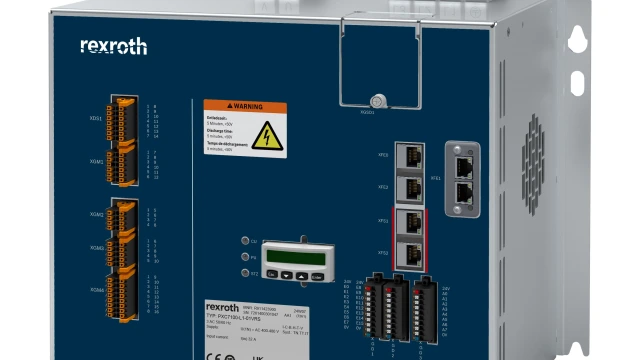Click the XGD2 black terminal block

point(395,308)
